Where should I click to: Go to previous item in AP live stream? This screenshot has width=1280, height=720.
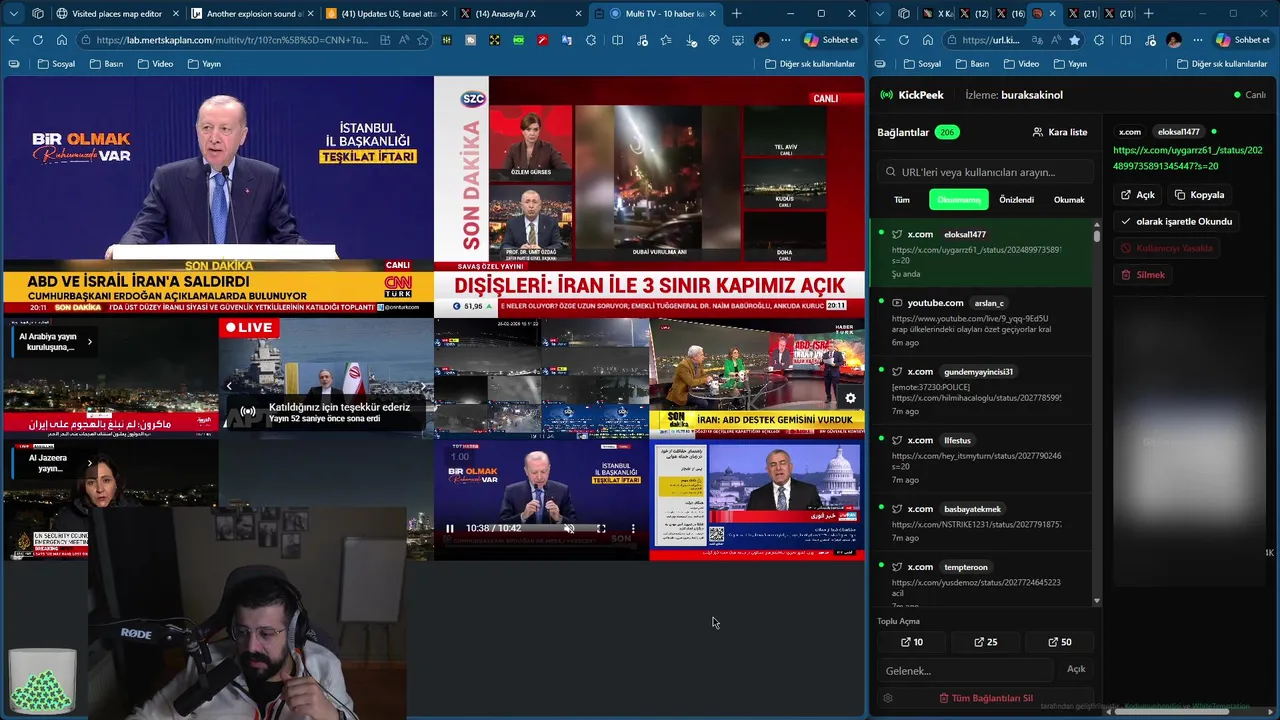229,385
